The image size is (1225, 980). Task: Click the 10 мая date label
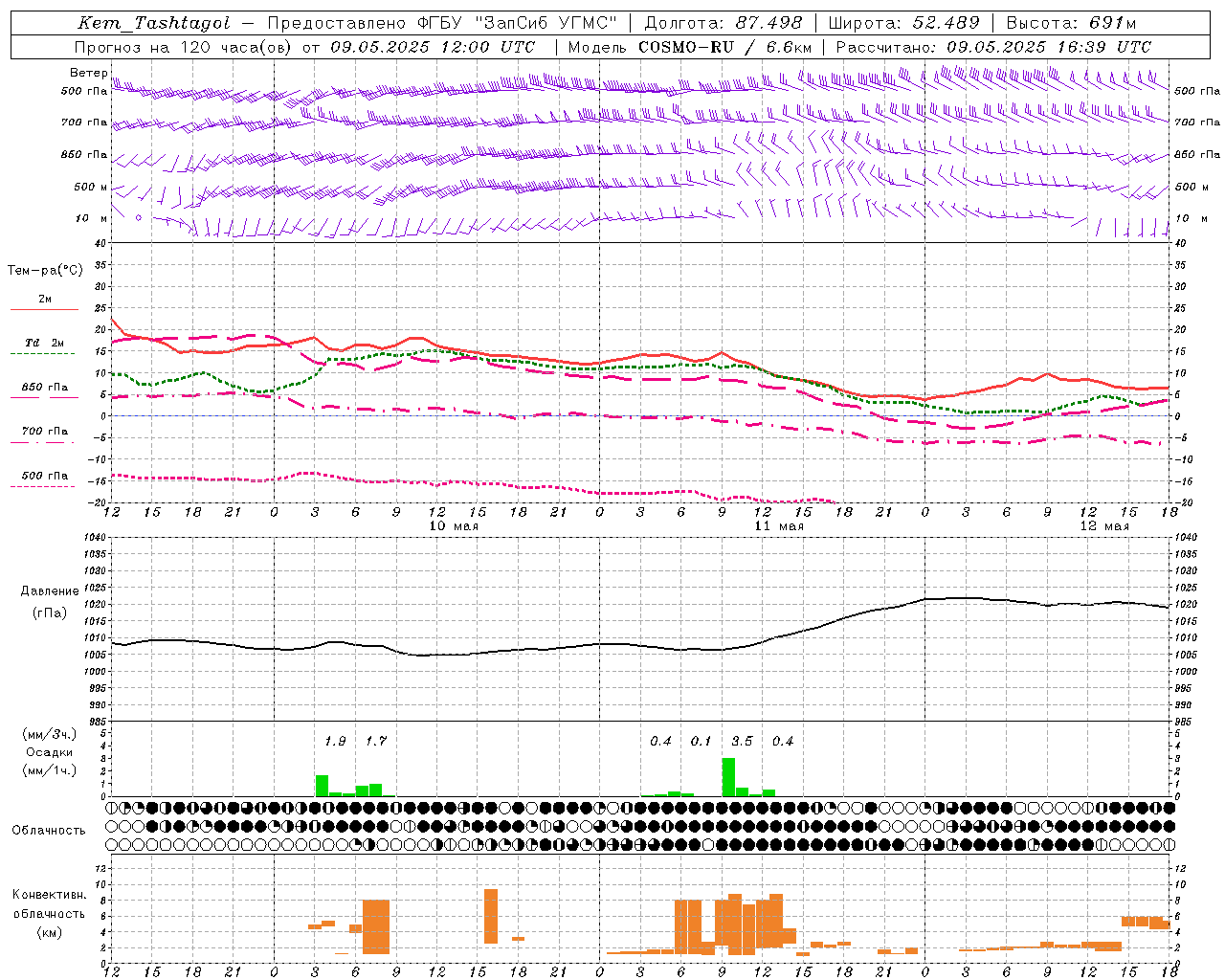454,526
